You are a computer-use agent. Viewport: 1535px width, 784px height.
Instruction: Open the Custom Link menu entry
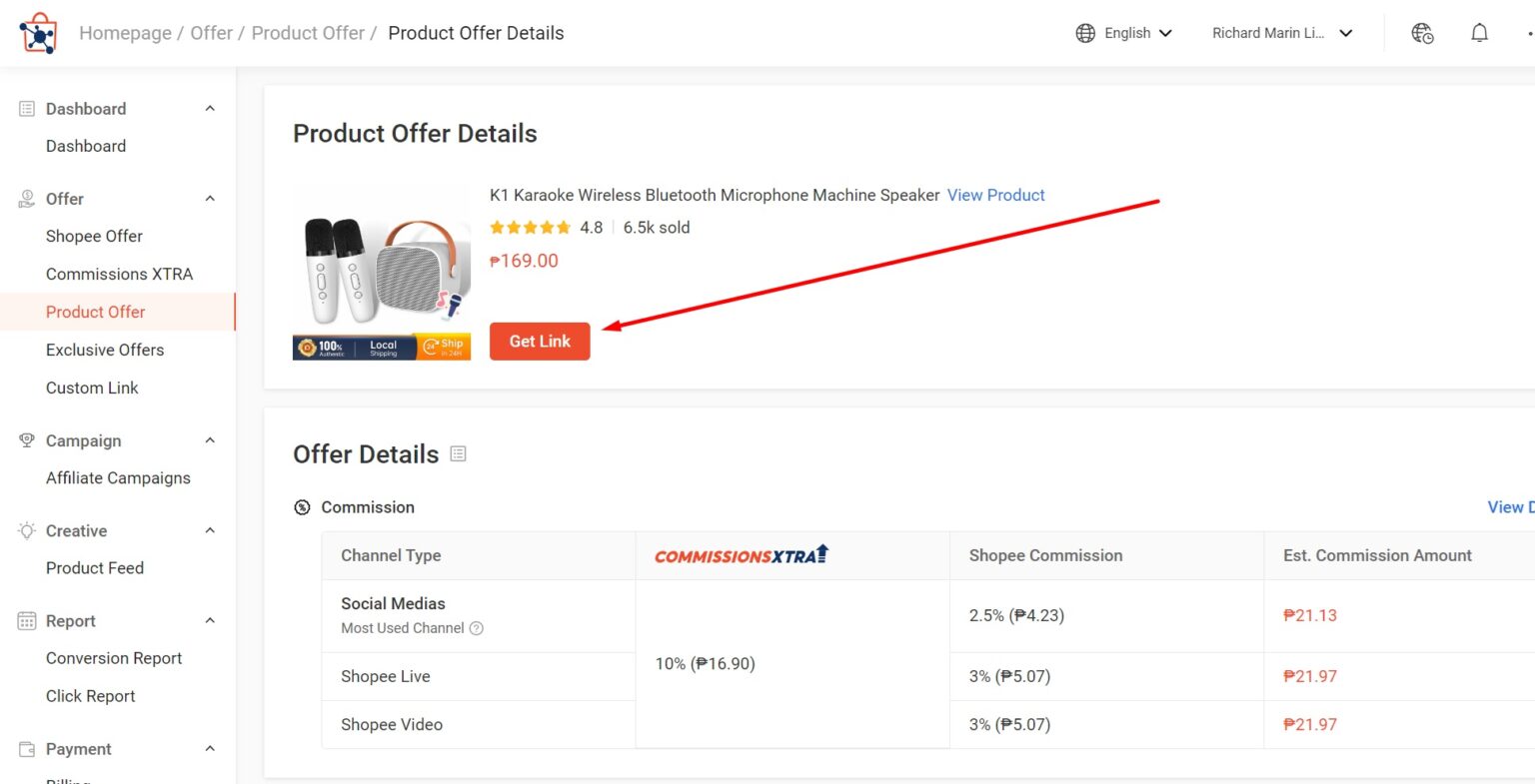92,388
